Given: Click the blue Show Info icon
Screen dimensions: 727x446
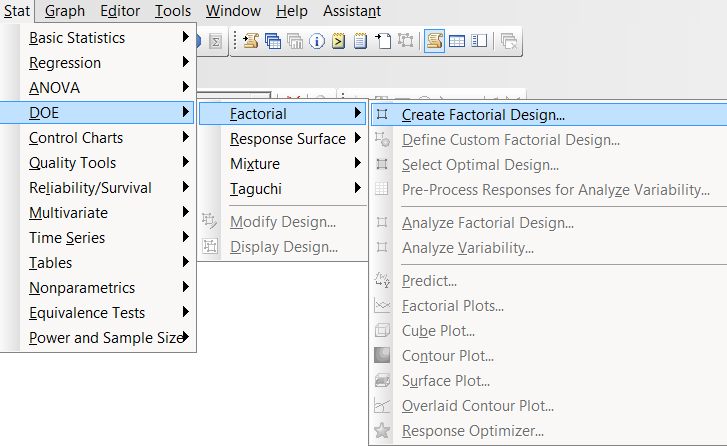Looking at the screenshot, I should 317,41.
